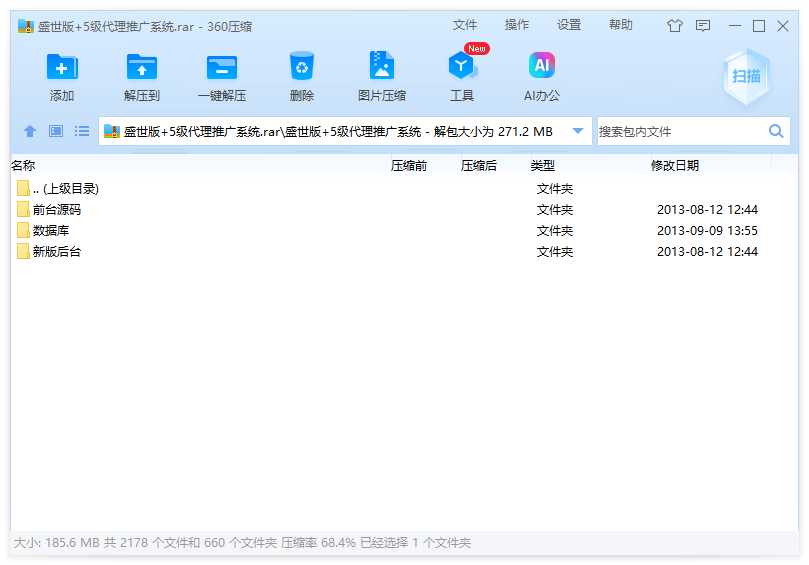The width and height of the screenshot is (809, 565).
Task: Click the modified date of 前台源码 row
Action: (x=707, y=209)
